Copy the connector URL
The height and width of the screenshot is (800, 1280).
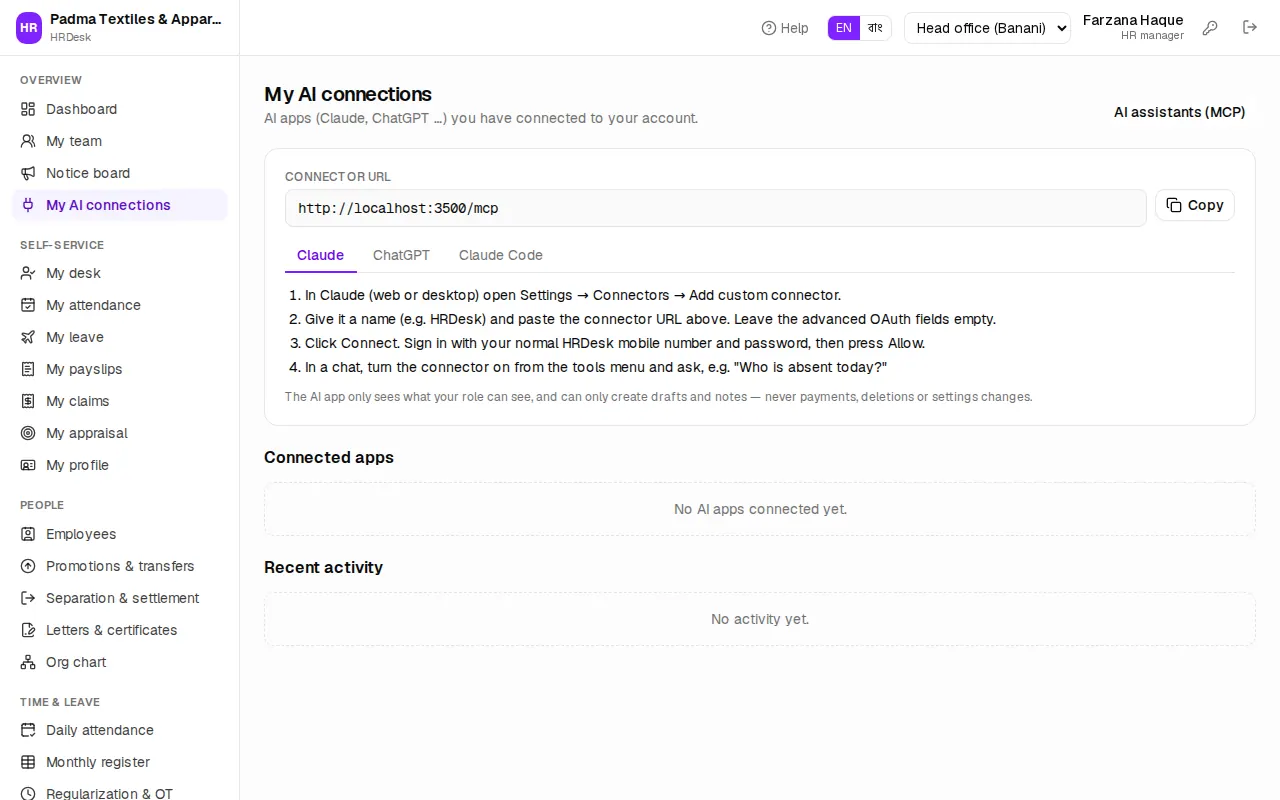tap(1195, 205)
